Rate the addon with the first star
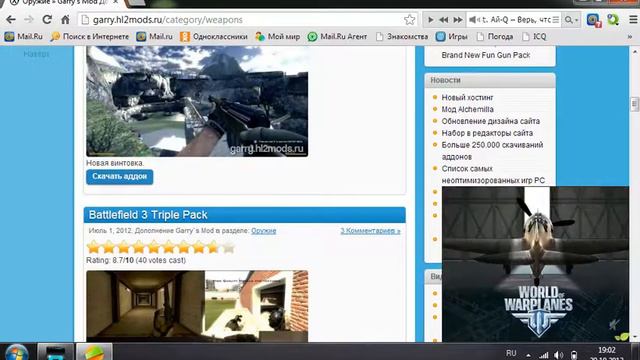 pyautogui.click(x=93, y=247)
